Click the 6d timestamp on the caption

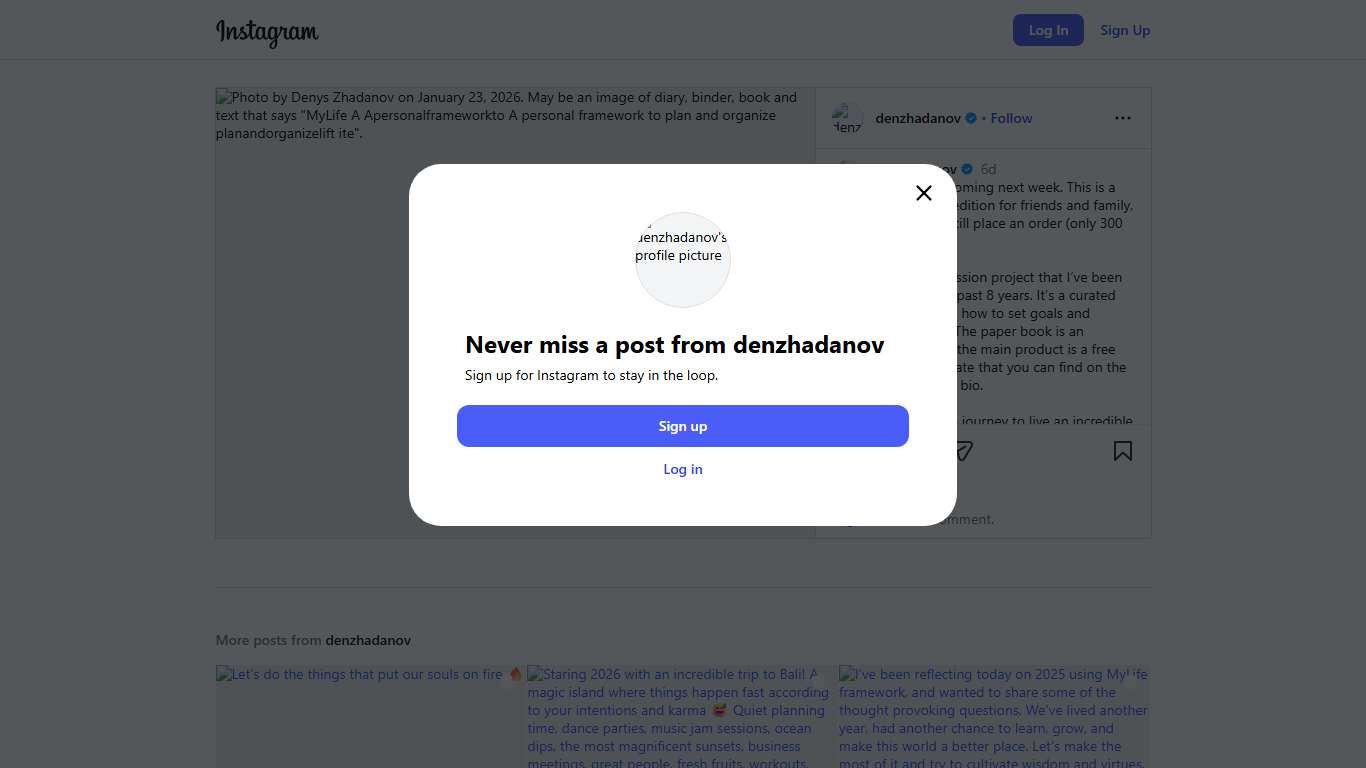pyautogui.click(x=988, y=169)
